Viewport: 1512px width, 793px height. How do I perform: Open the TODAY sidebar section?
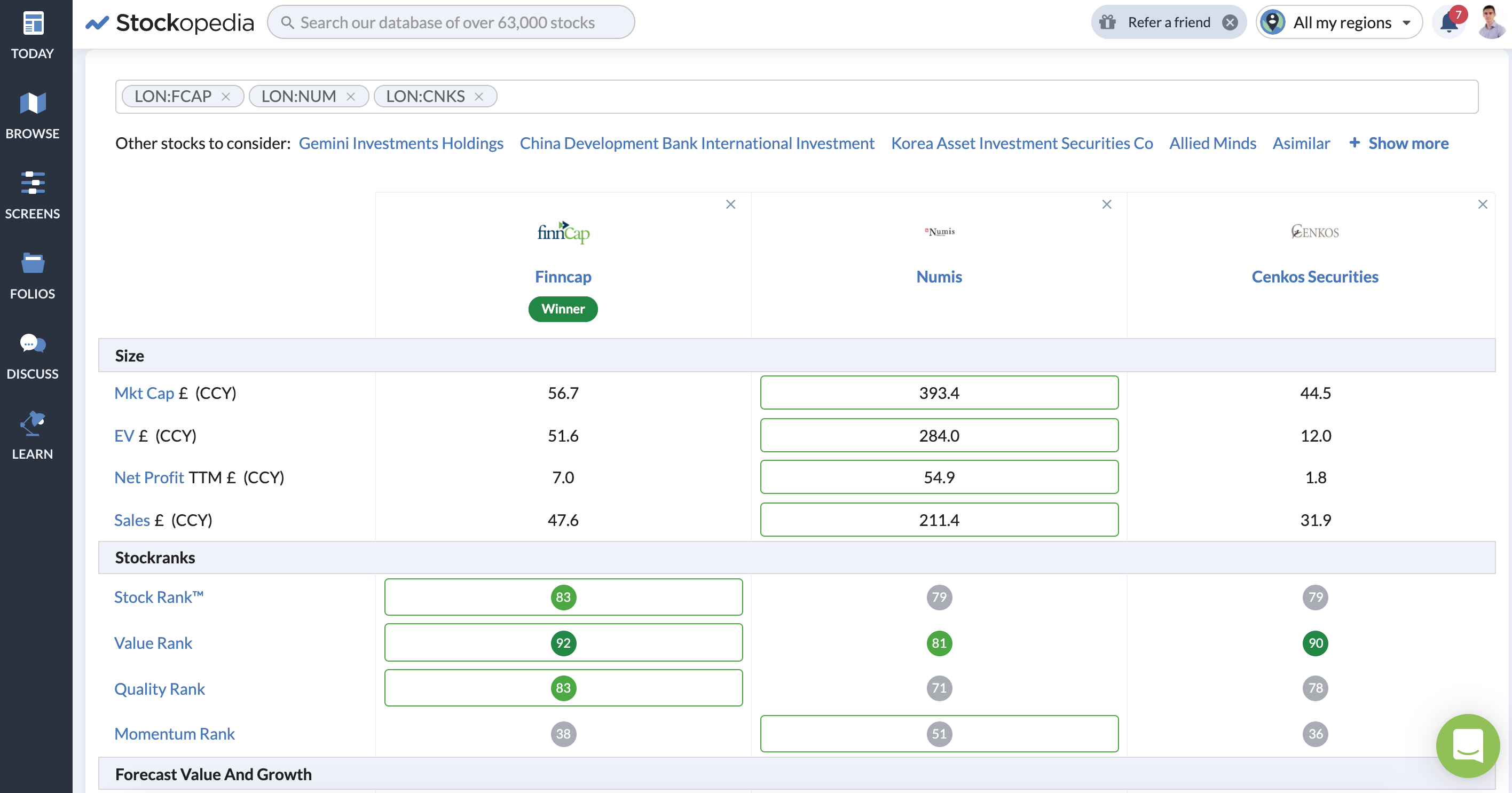click(32, 35)
